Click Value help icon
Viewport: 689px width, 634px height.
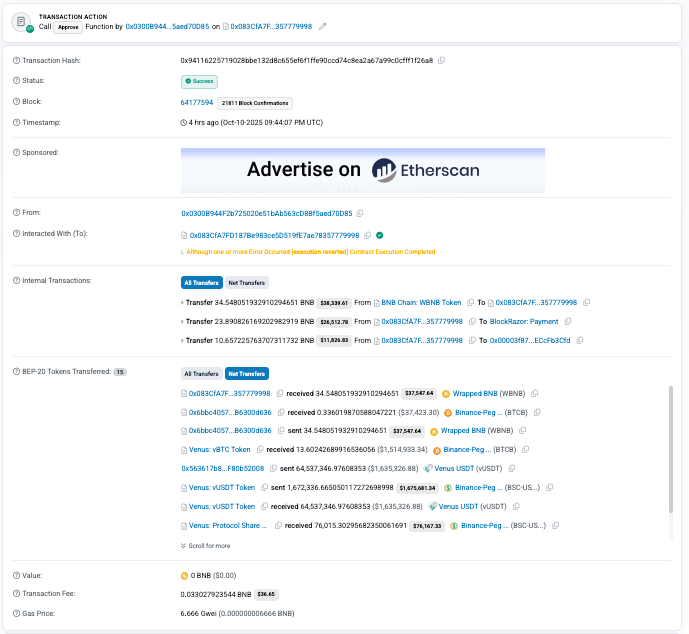coord(16,575)
